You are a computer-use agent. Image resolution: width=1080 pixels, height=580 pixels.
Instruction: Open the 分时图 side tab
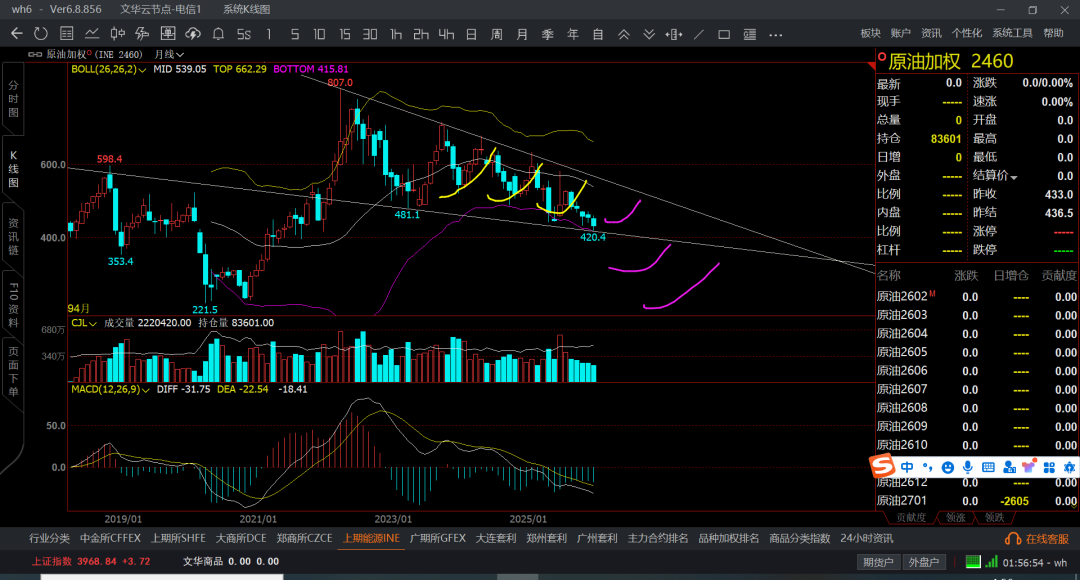pos(13,99)
